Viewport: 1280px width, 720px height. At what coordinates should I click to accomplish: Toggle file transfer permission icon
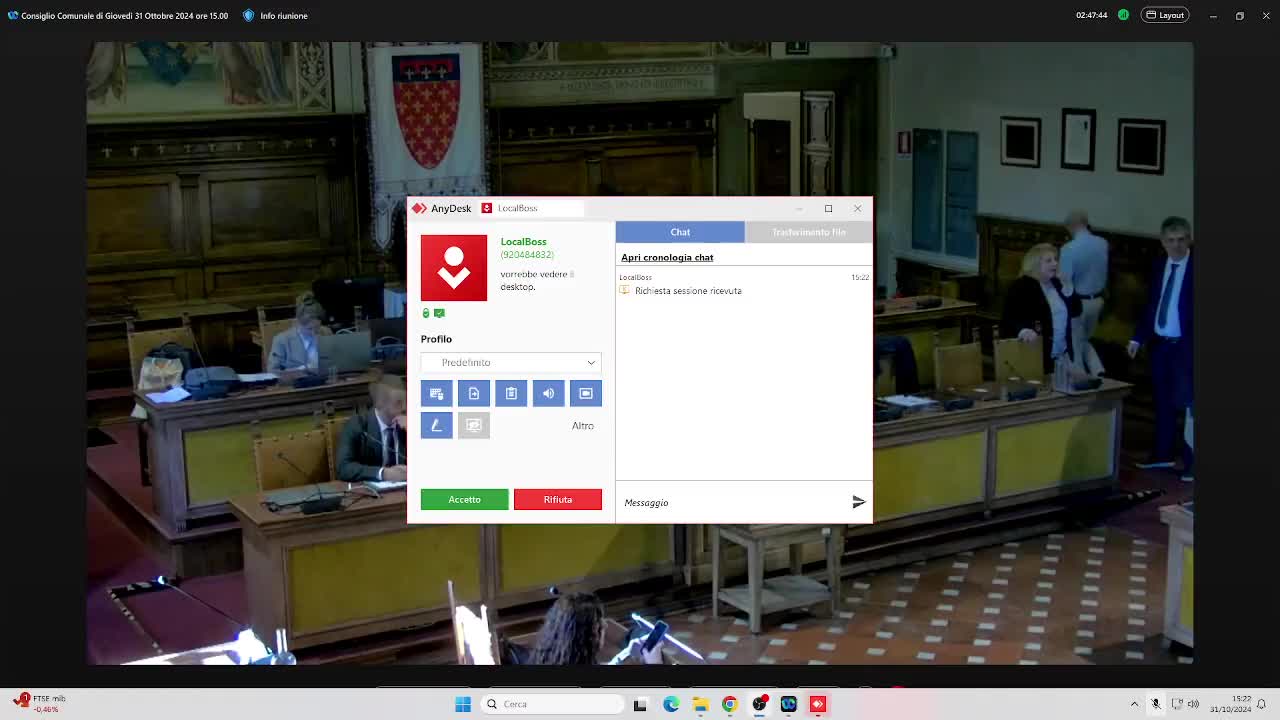(x=474, y=393)
